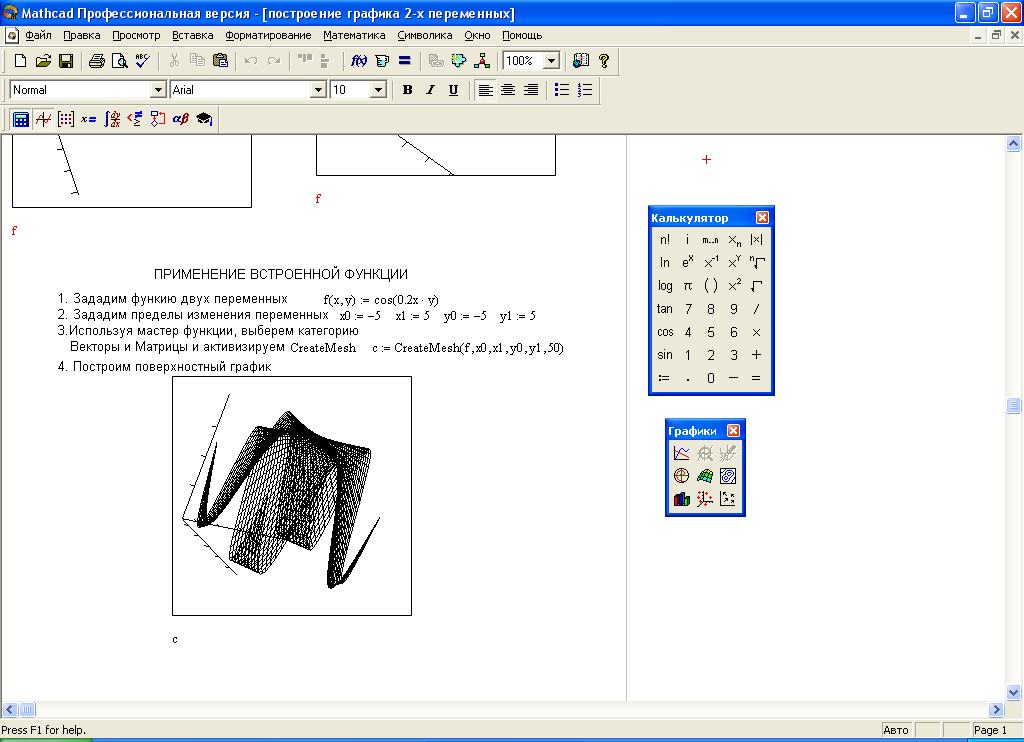Center align text
The height and width of the screenshot is (742, 1024).
[508, 90]
